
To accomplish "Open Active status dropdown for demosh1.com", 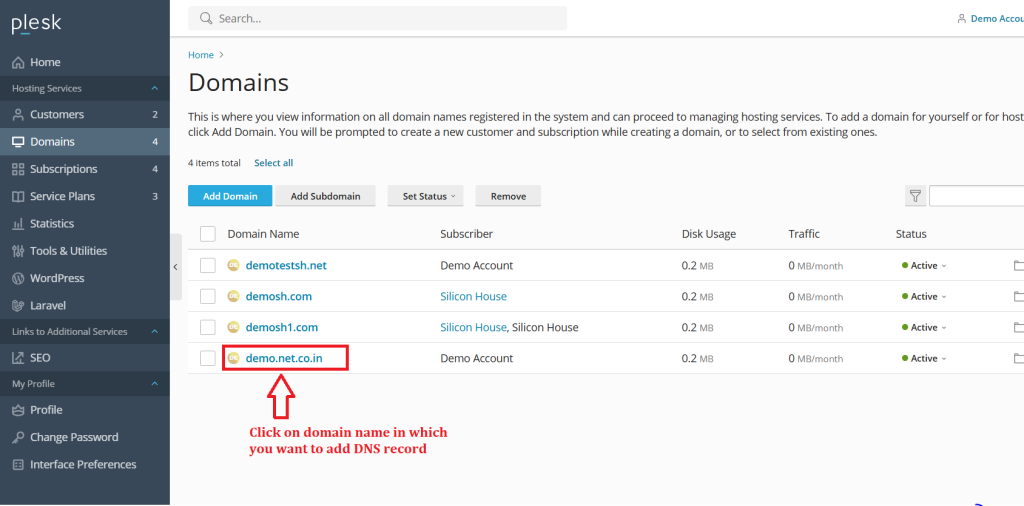I will 924,327.
